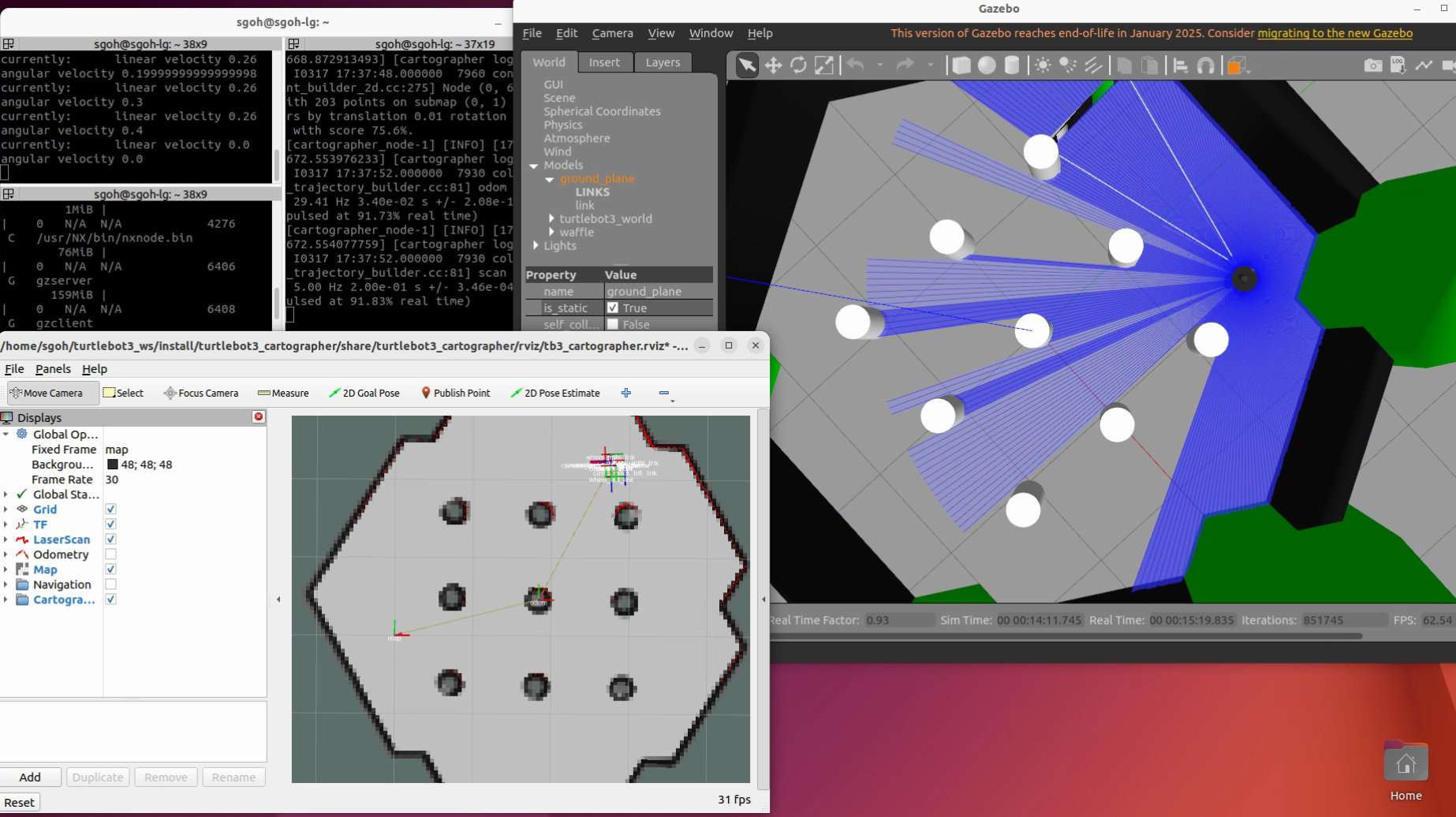Open the data logger icon in Gazebo

[x=1398, y=65]
